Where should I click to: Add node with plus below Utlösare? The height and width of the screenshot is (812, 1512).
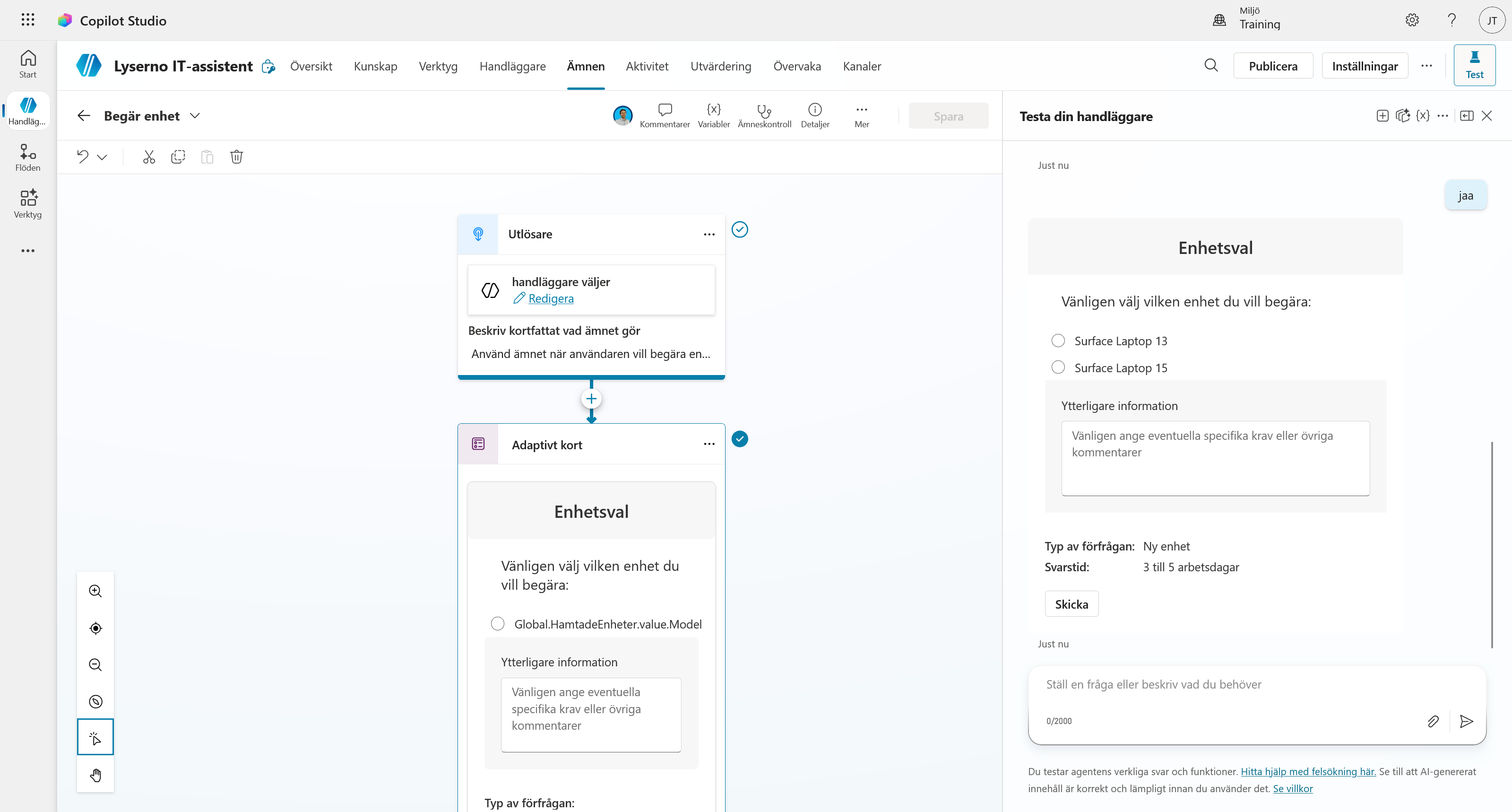tap(591, 399)
